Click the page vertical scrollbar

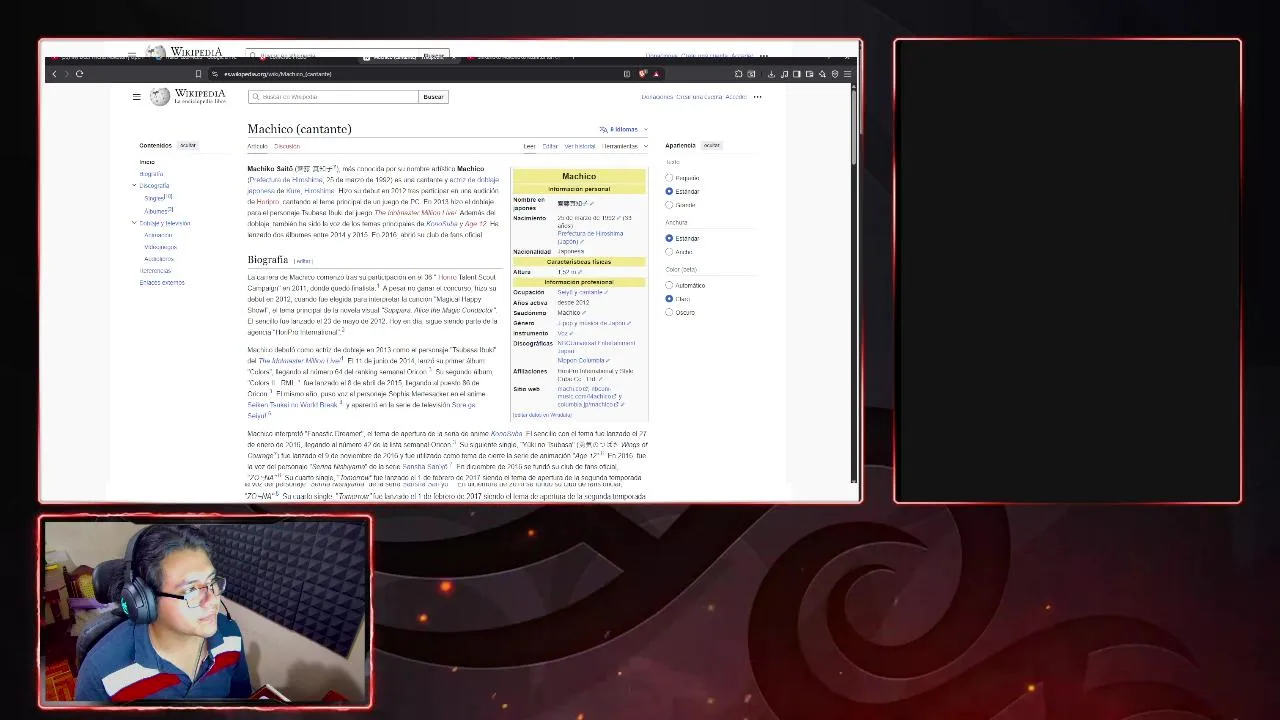[x=854, y=125]
